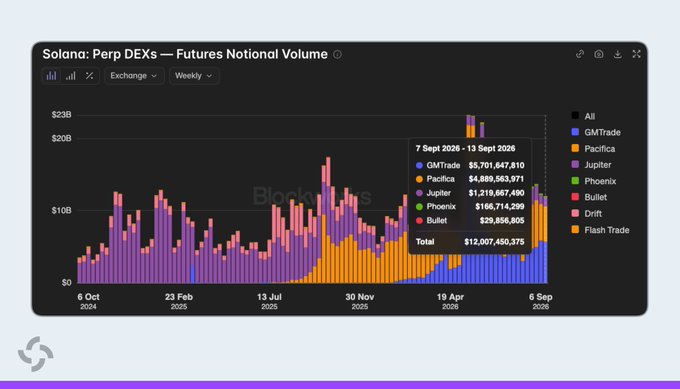Image resolution: width=680 pixels, height=389 pixels.
Task: Click the GMTrade value $5,701,647,810
Action: [x=496, y=165]
